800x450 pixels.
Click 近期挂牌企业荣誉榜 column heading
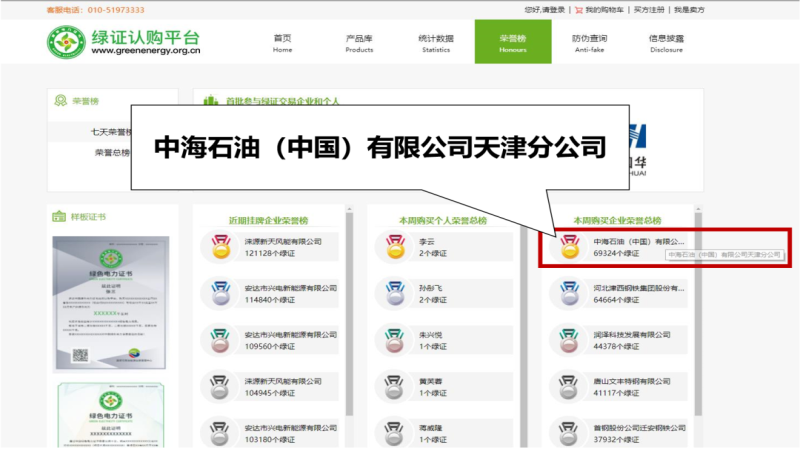268,220
